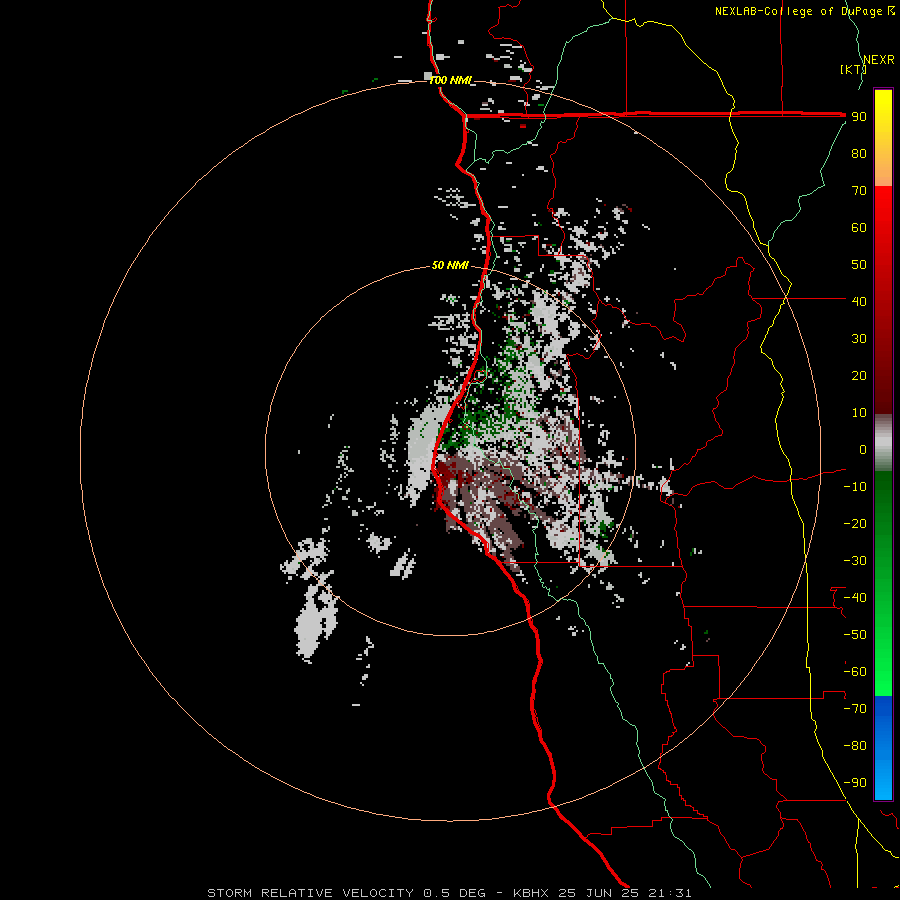Click the -90 value on velocity scale

tap(855, 783)
